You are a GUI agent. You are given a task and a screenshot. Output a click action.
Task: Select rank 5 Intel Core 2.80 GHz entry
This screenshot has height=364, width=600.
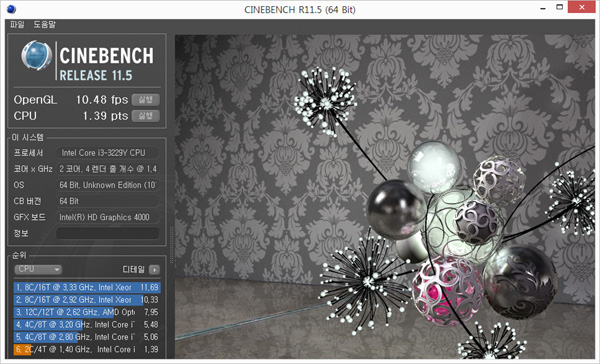coord(87,337)
